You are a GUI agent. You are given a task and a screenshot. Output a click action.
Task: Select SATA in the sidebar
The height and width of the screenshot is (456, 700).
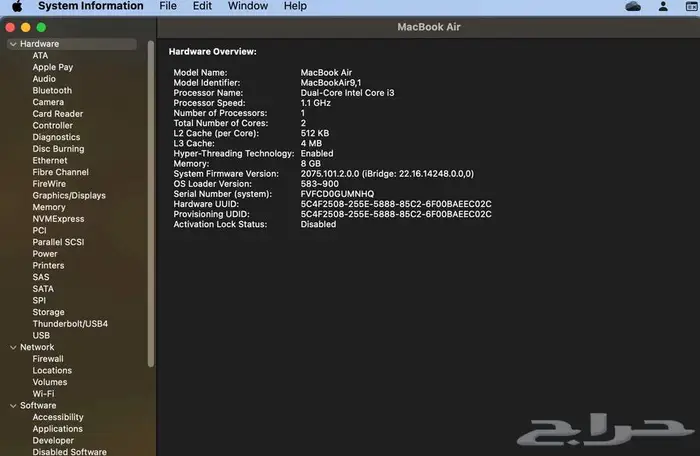(43, 289)
